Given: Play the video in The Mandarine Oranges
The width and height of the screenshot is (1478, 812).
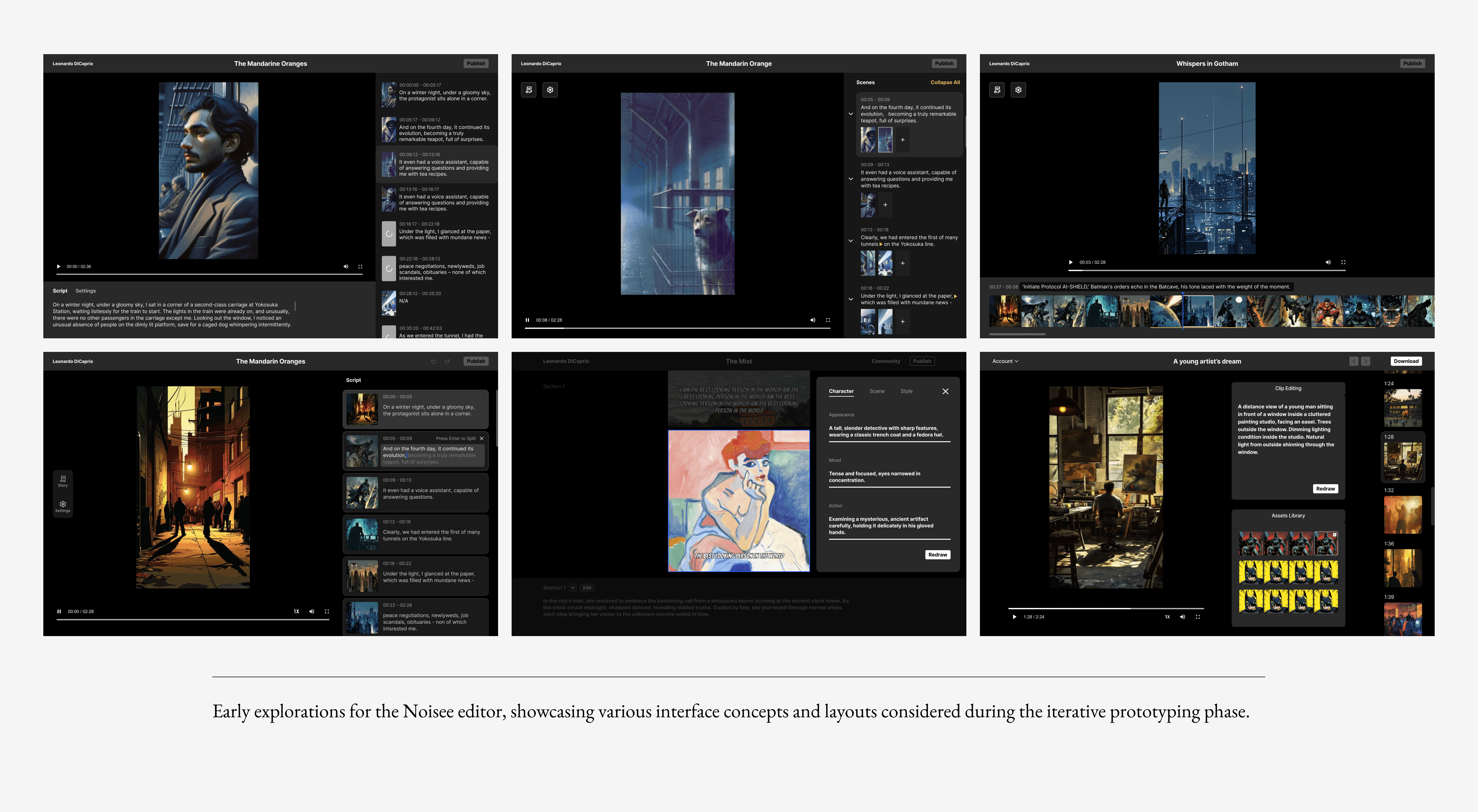Looking at the screenshot, I should pos(58,266).
